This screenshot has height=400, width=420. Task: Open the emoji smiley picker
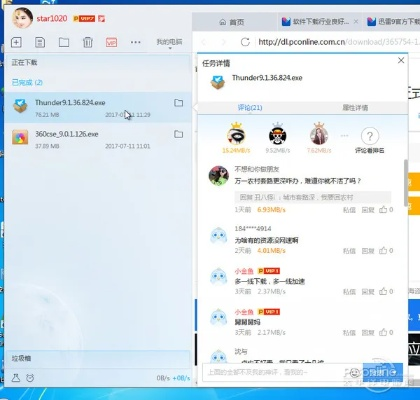point(355,372)
